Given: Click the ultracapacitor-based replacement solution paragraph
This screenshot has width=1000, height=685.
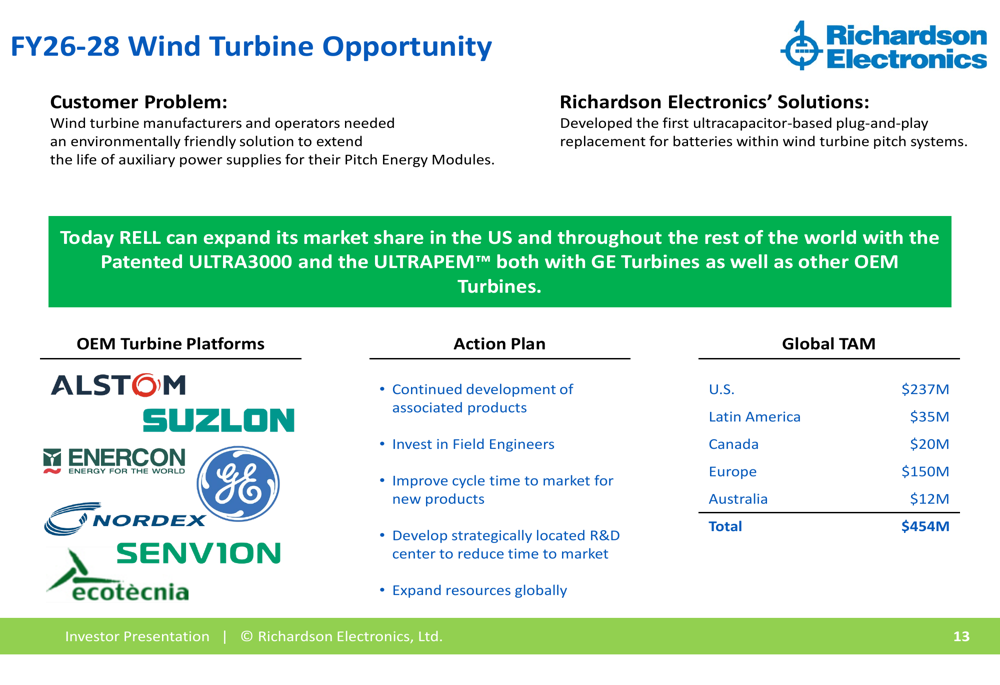Looking at the screenshot, I should tap(763, 132).
